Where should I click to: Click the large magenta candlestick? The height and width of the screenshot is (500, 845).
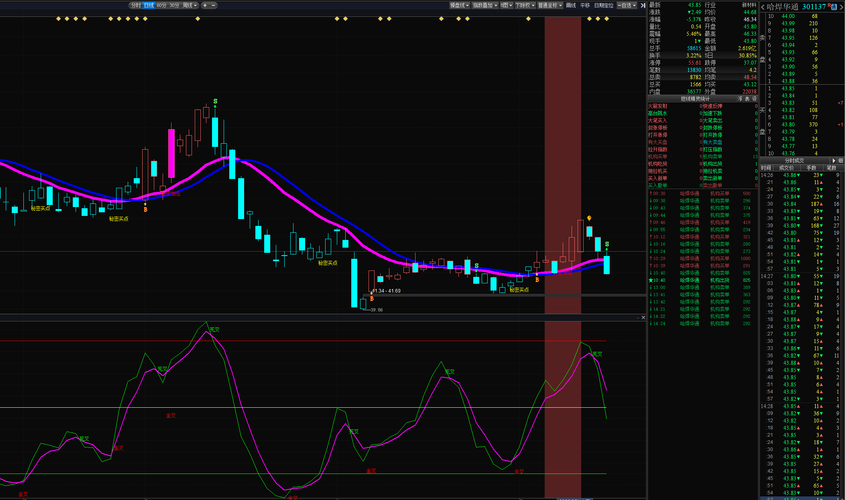171,154
